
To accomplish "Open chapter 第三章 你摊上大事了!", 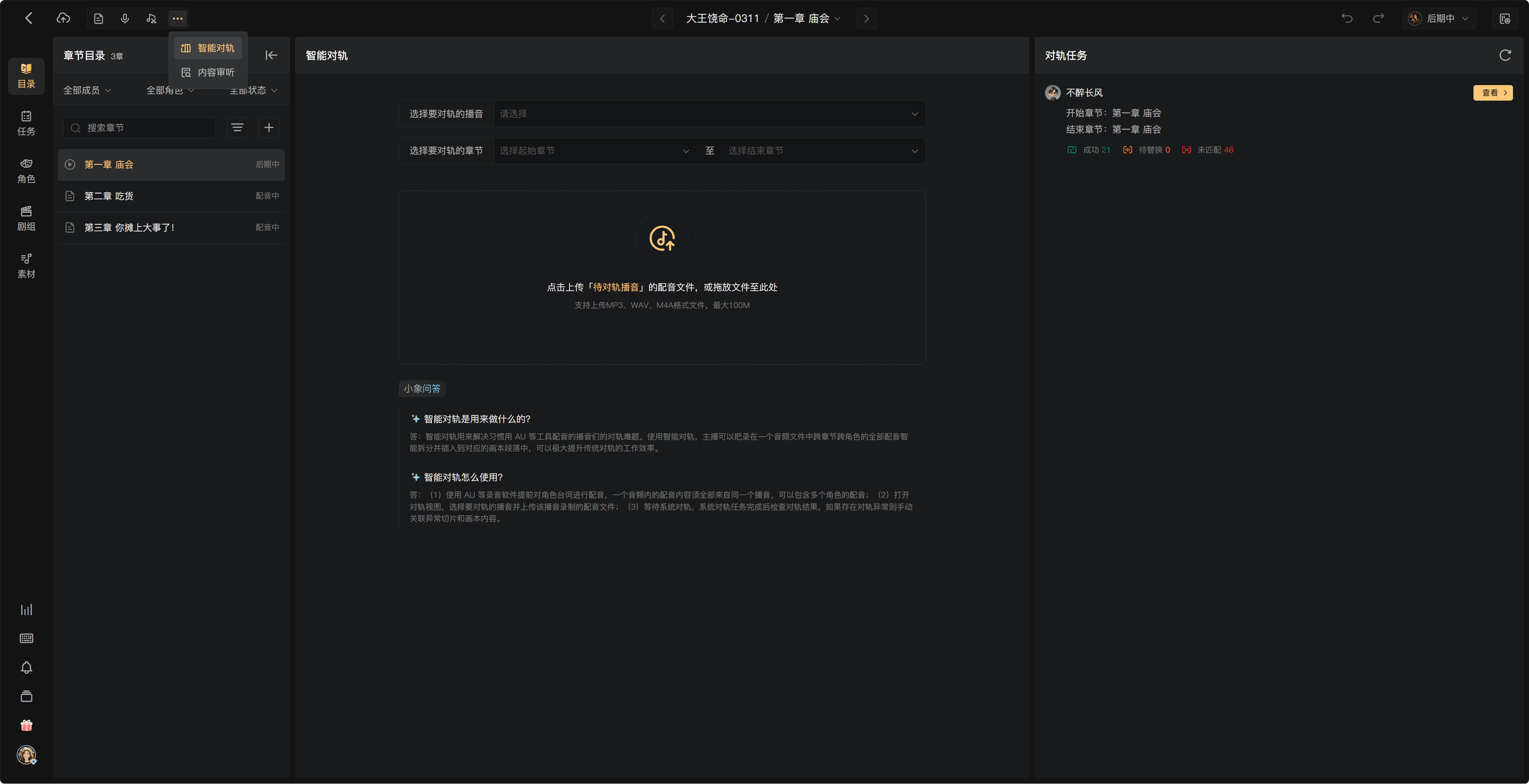I will (x=171, y=227).
